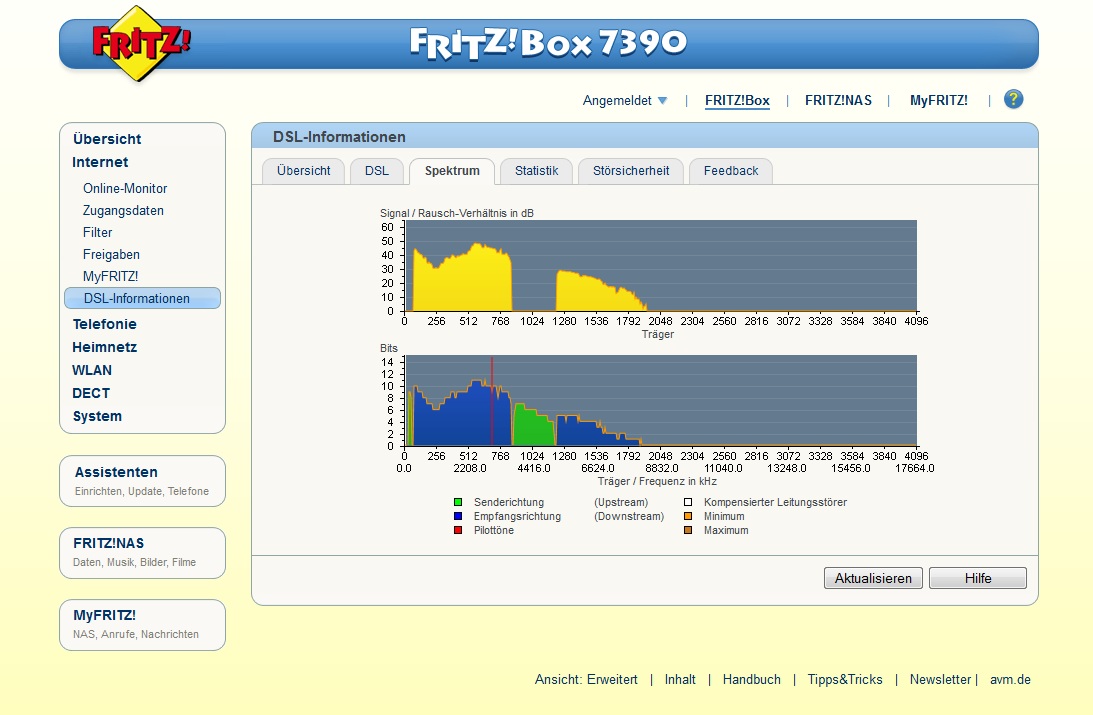Screen dimensions: 1093x715
Task: Click the 'Träger / Frequenz in kHz' label
Action: click(x=657, y=482)
